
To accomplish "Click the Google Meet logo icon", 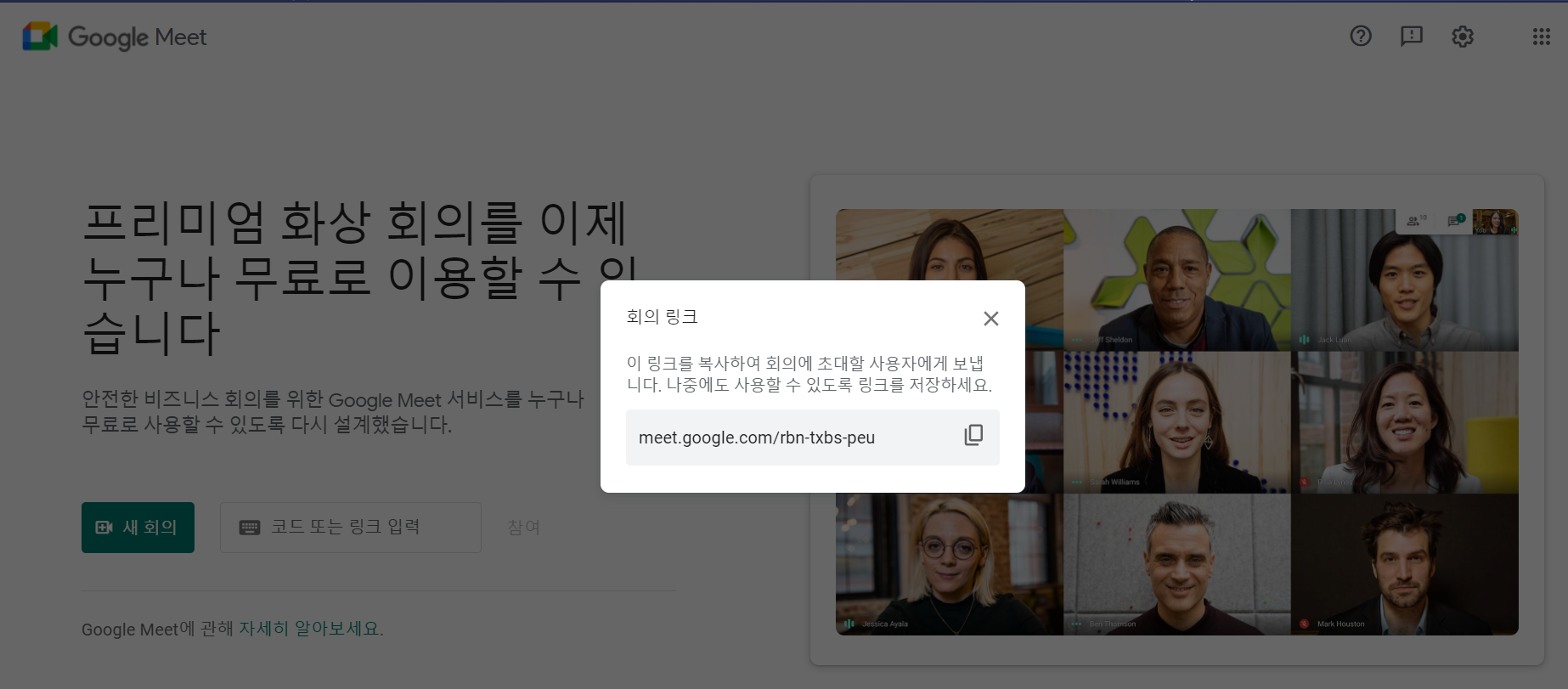I will click(40, 37).
